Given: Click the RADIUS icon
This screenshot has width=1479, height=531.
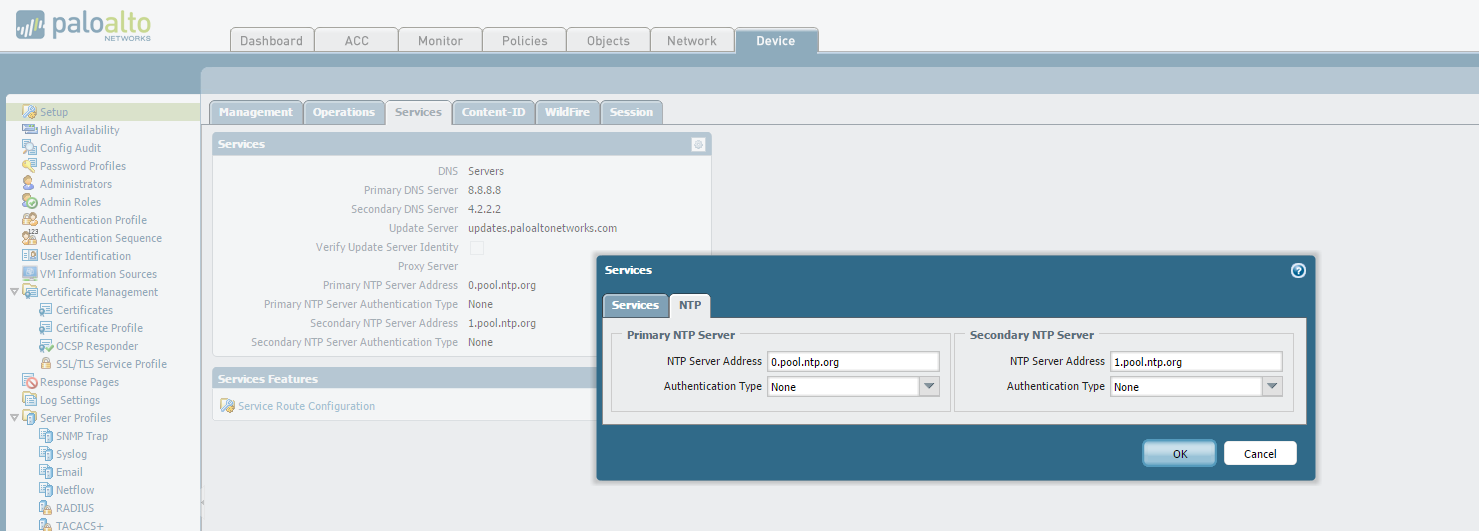Looking at the screenshot, I should [x=46, y=508].
